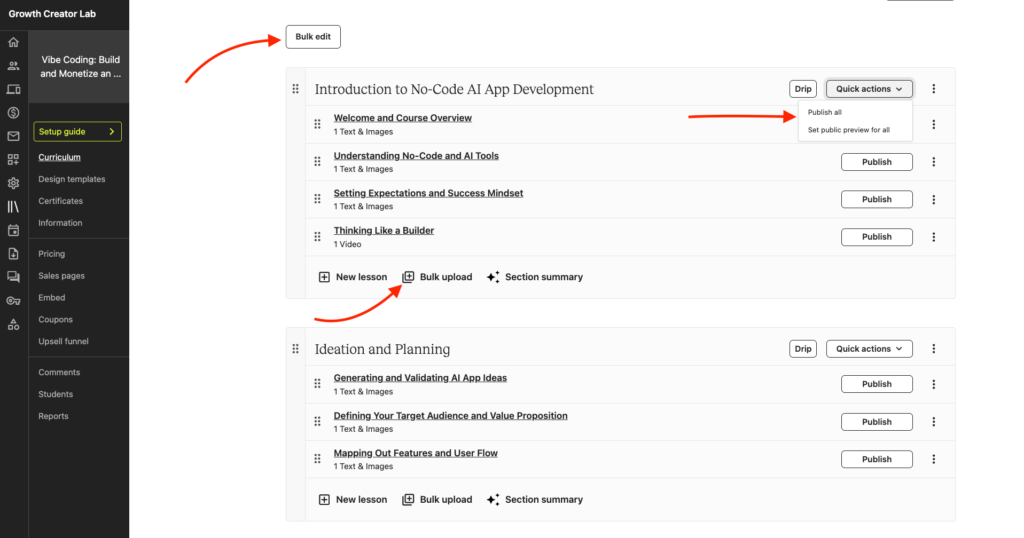1024x538 pixels.
Task: Open Reports in course sidebar
Action: (x=53, y=416)
